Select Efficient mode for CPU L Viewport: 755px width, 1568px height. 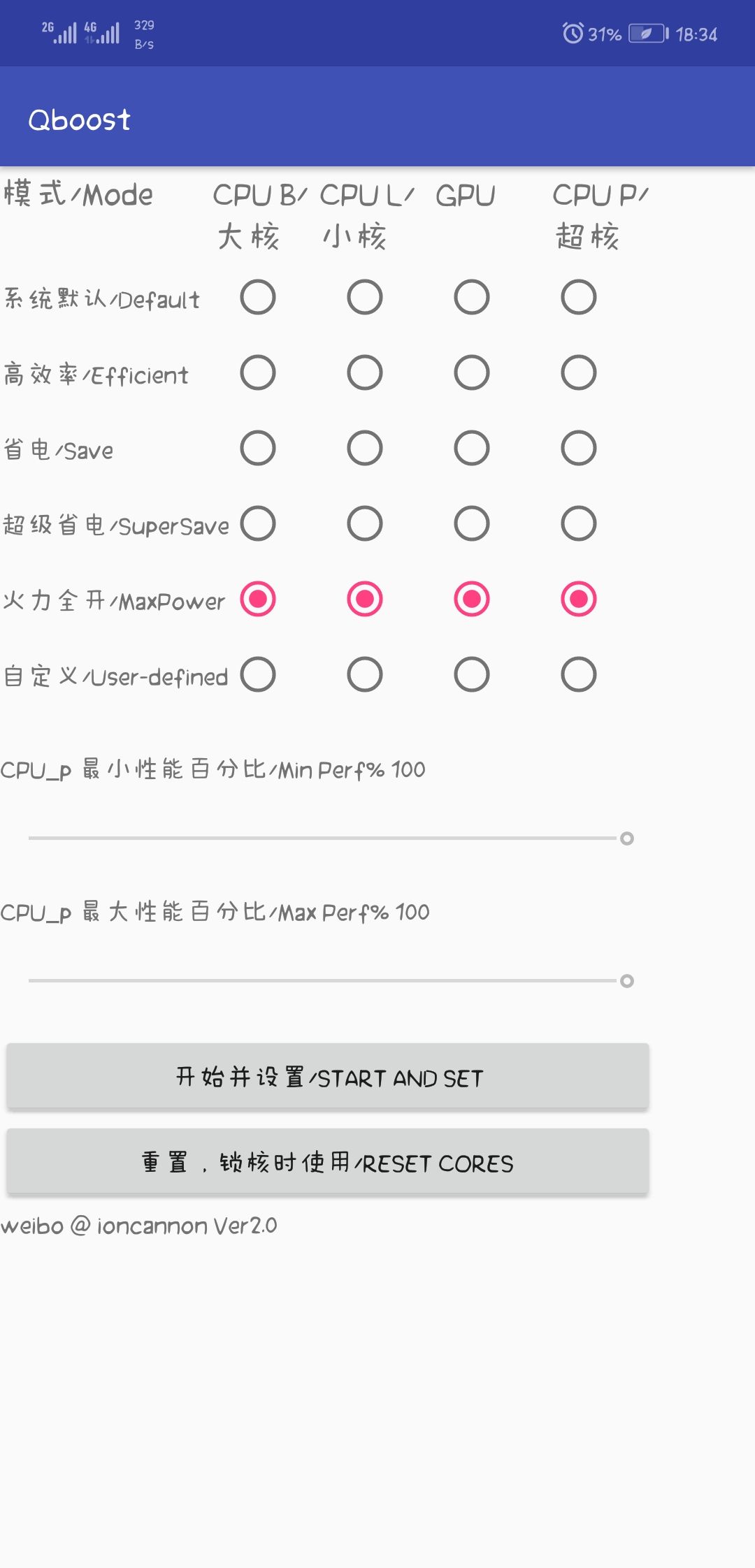point(365,372)
